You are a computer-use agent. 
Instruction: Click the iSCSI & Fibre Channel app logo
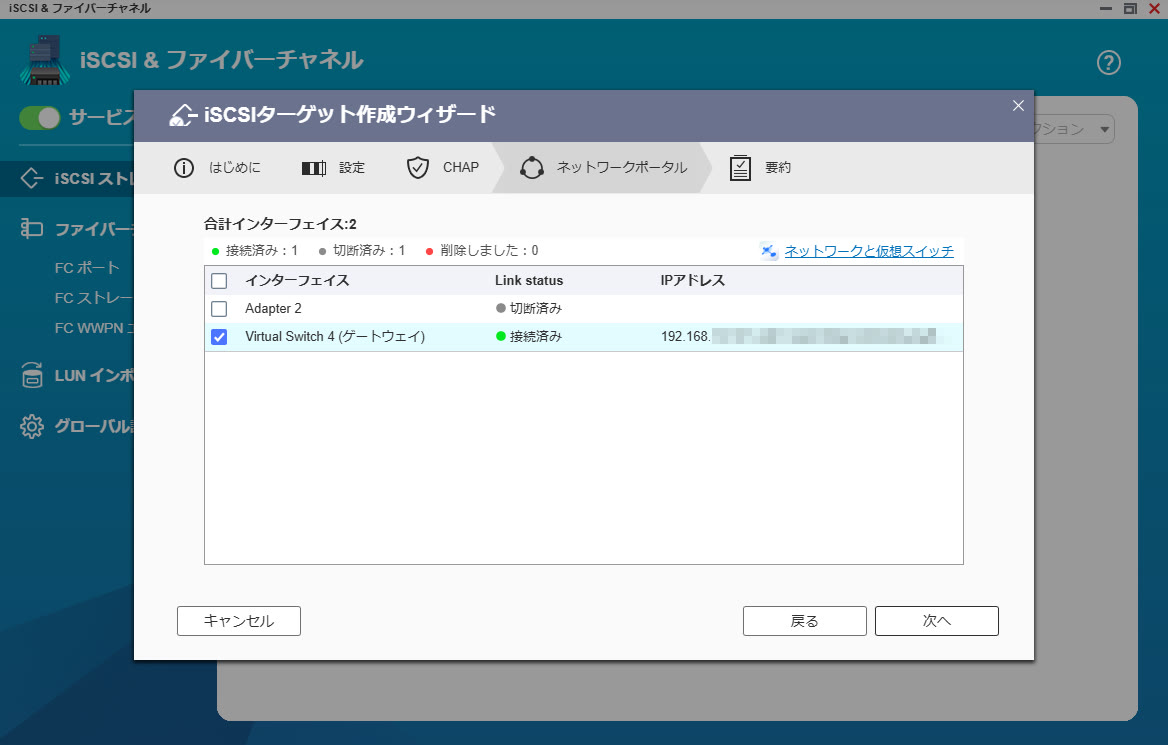tap(45, 60)
